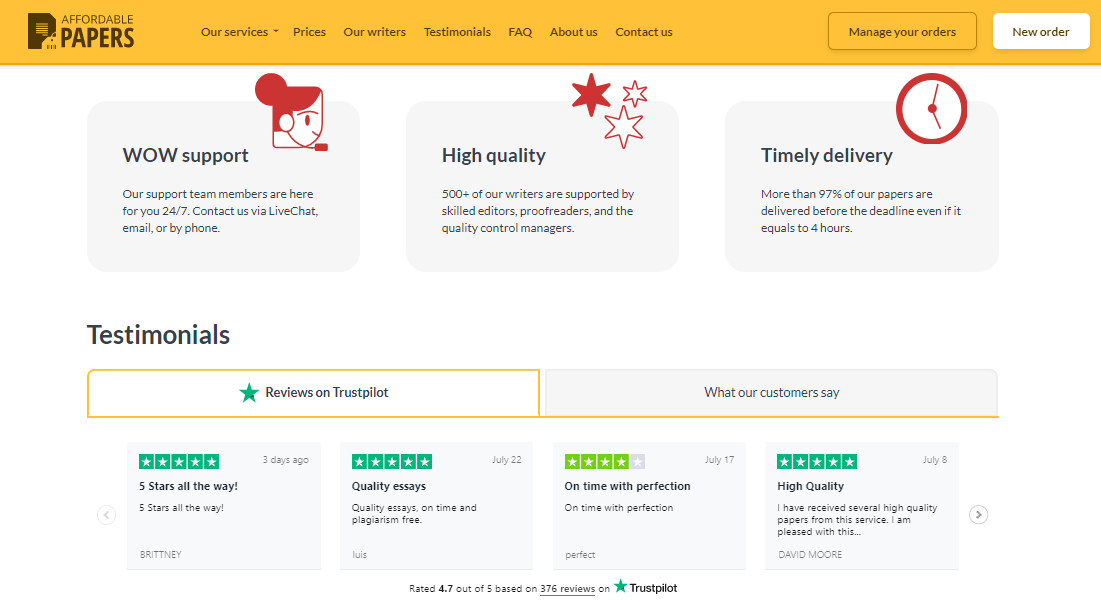Click the support agent headset illustration
The image size is (1101, 606).
pos(295,112)
